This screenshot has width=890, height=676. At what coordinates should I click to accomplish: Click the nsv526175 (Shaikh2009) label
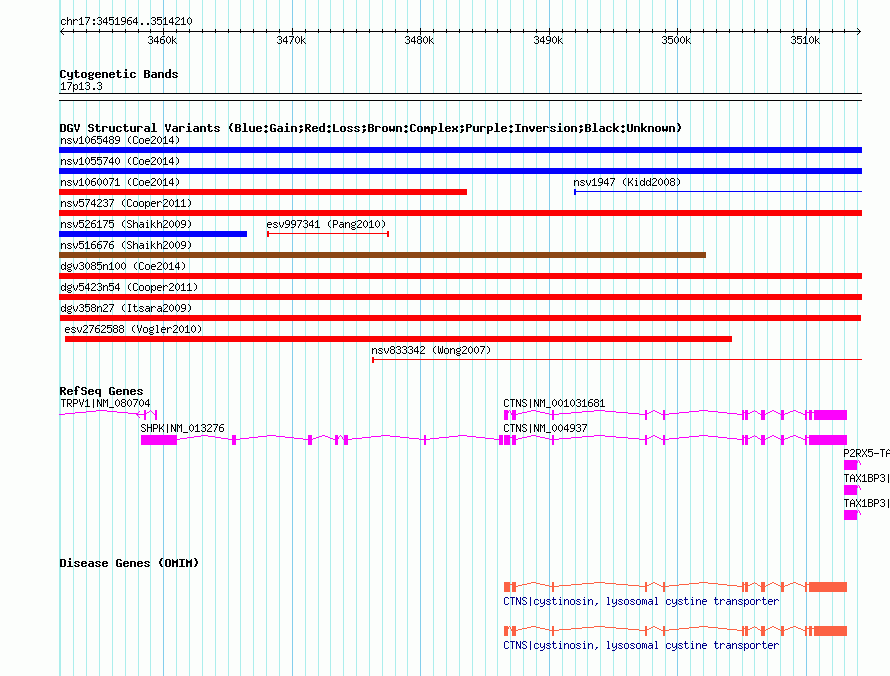pyautogui.click(x=126, y=224)
